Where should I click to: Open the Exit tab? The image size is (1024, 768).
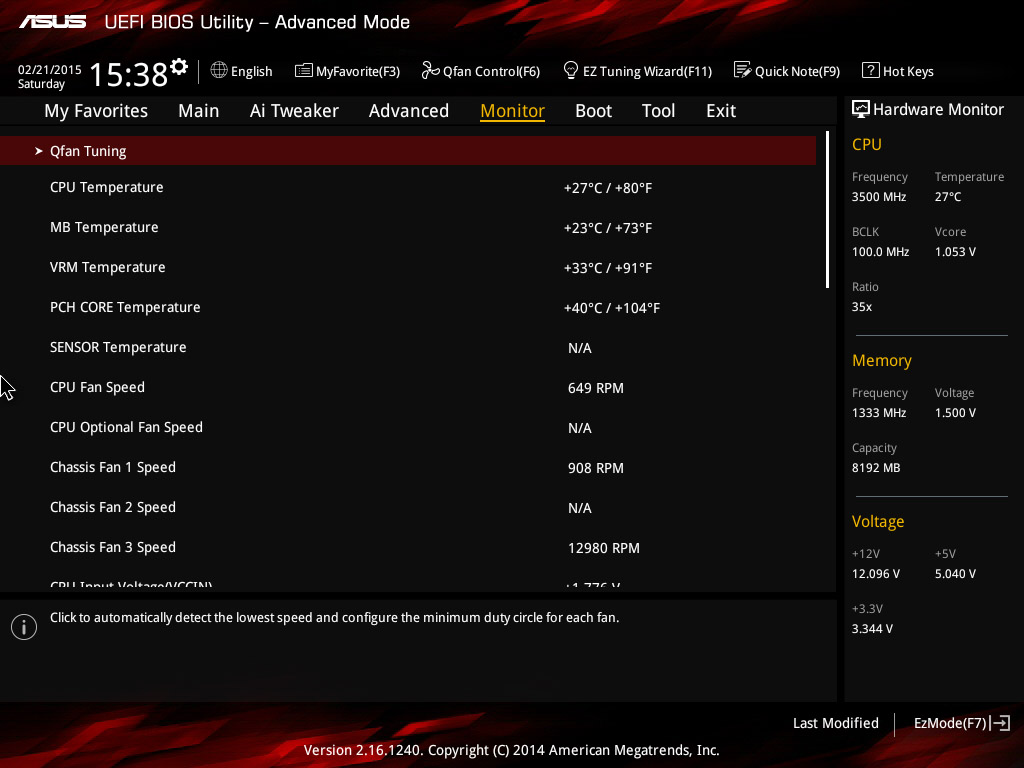721,111
